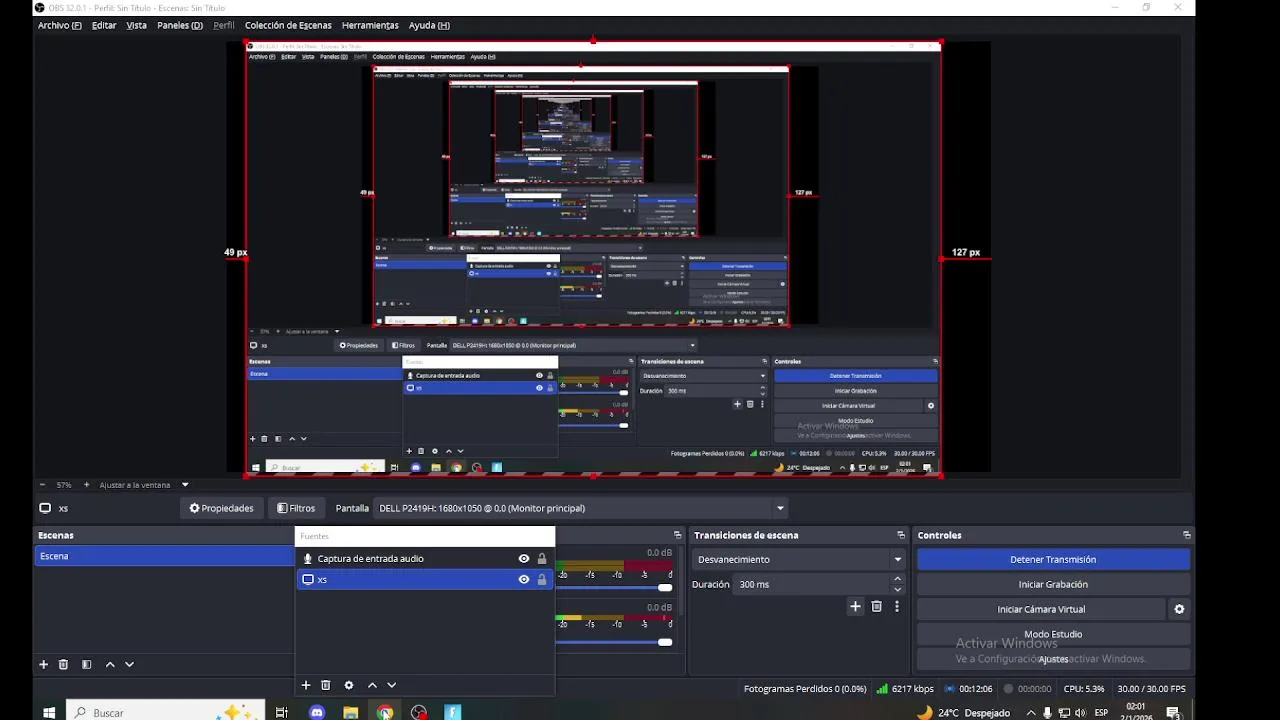Viewport: 1280px width, 720px height.
Task: Open the Ayuda menu
Action: (x=429, y=25)
